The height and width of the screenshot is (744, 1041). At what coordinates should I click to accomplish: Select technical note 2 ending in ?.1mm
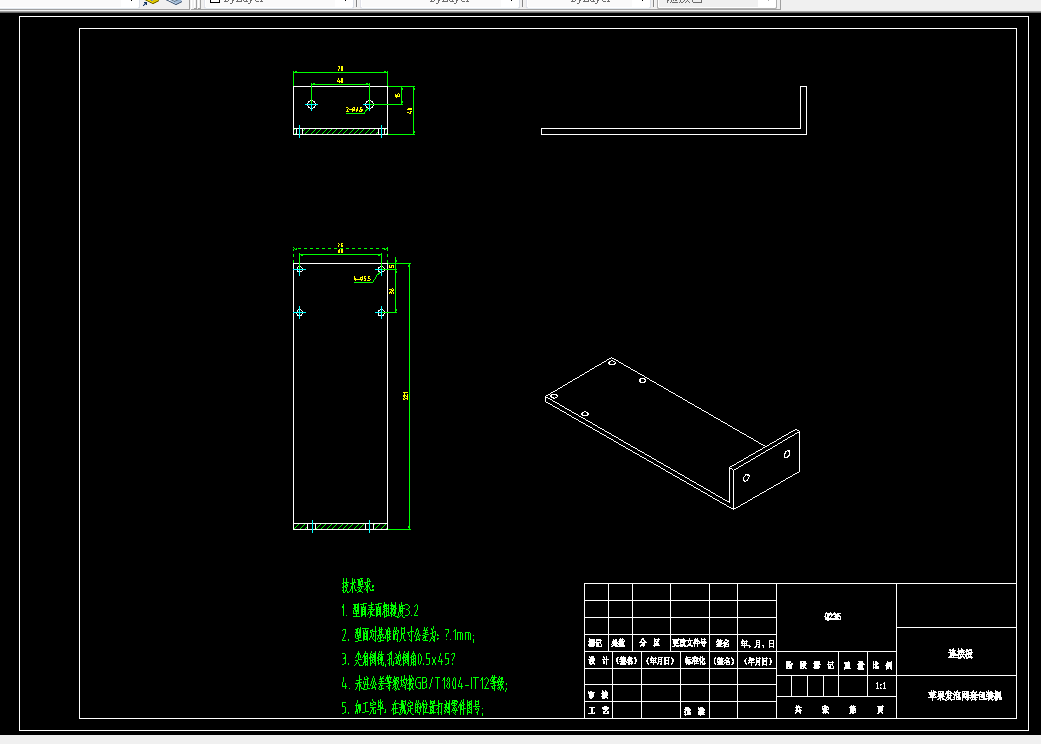408,635
